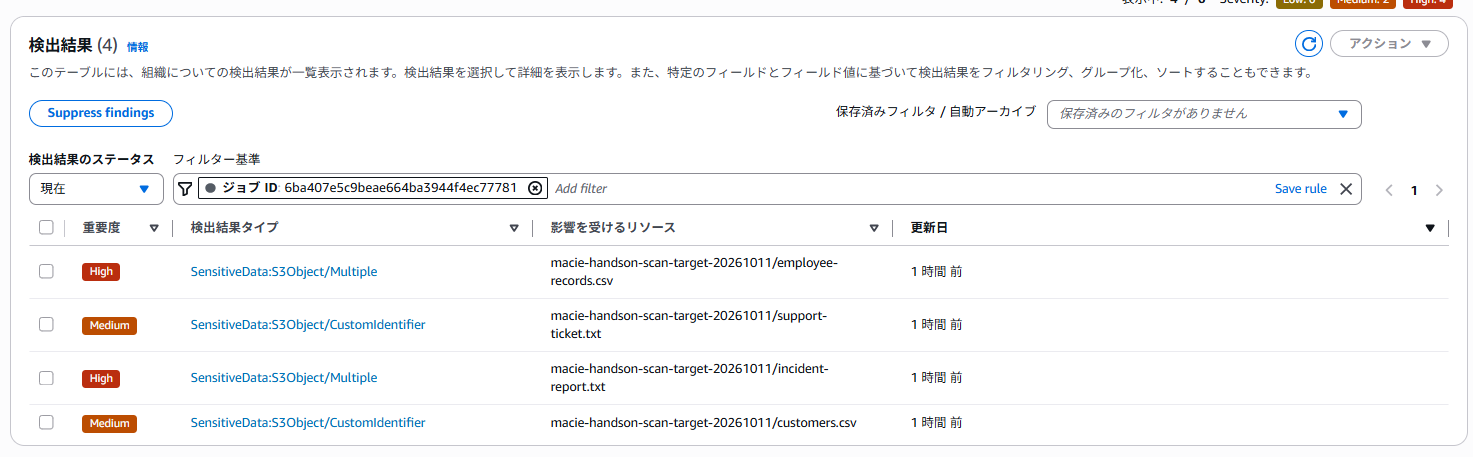Image resolution: width=1473 pixels, height=457 pixels.
Task: Click the Medium badge for support-ticket.txt
Action: click(109, 324)
